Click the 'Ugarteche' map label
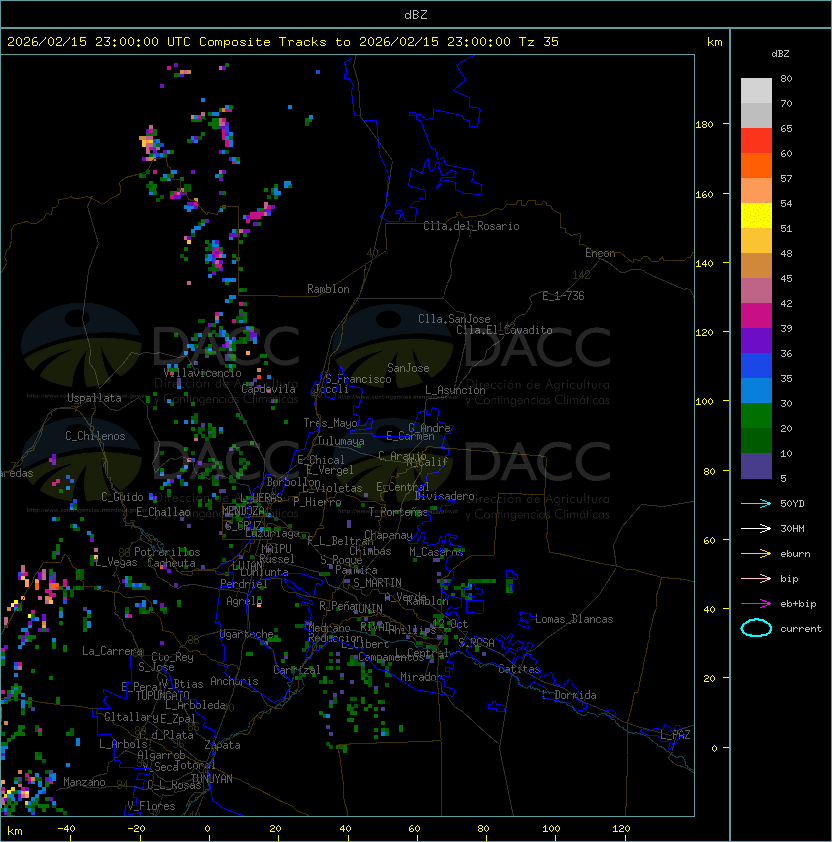This screenshot has height=842, width=832. (x=247, y=634)
